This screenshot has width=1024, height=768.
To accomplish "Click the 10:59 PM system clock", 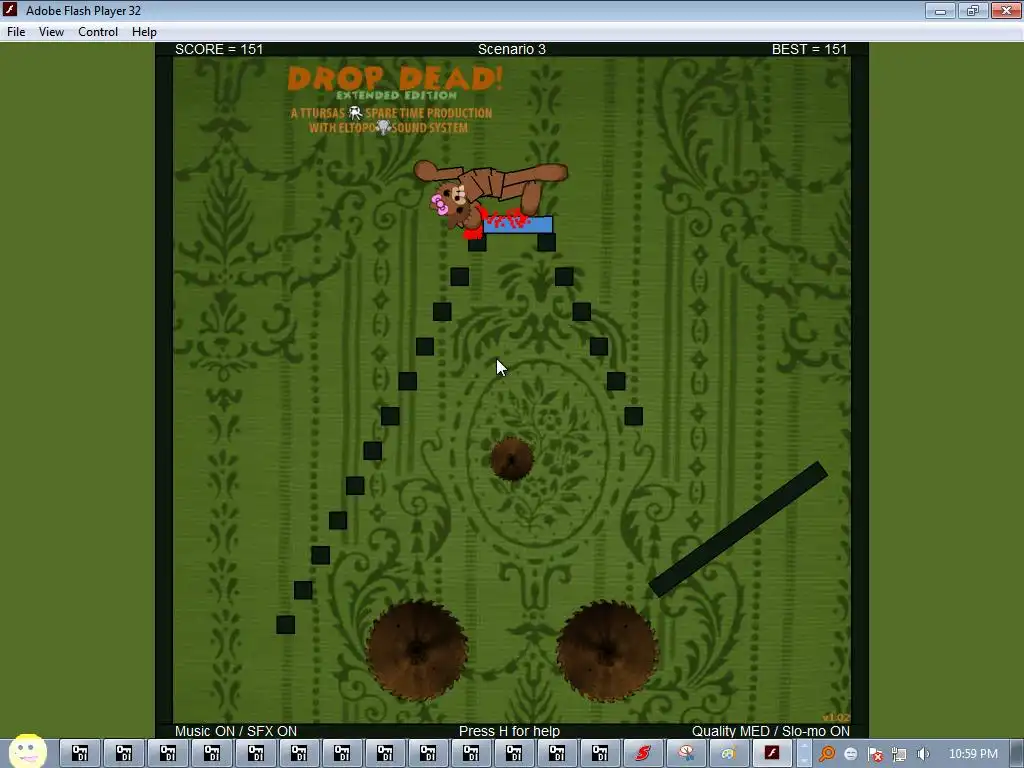I will pos(973,754).
